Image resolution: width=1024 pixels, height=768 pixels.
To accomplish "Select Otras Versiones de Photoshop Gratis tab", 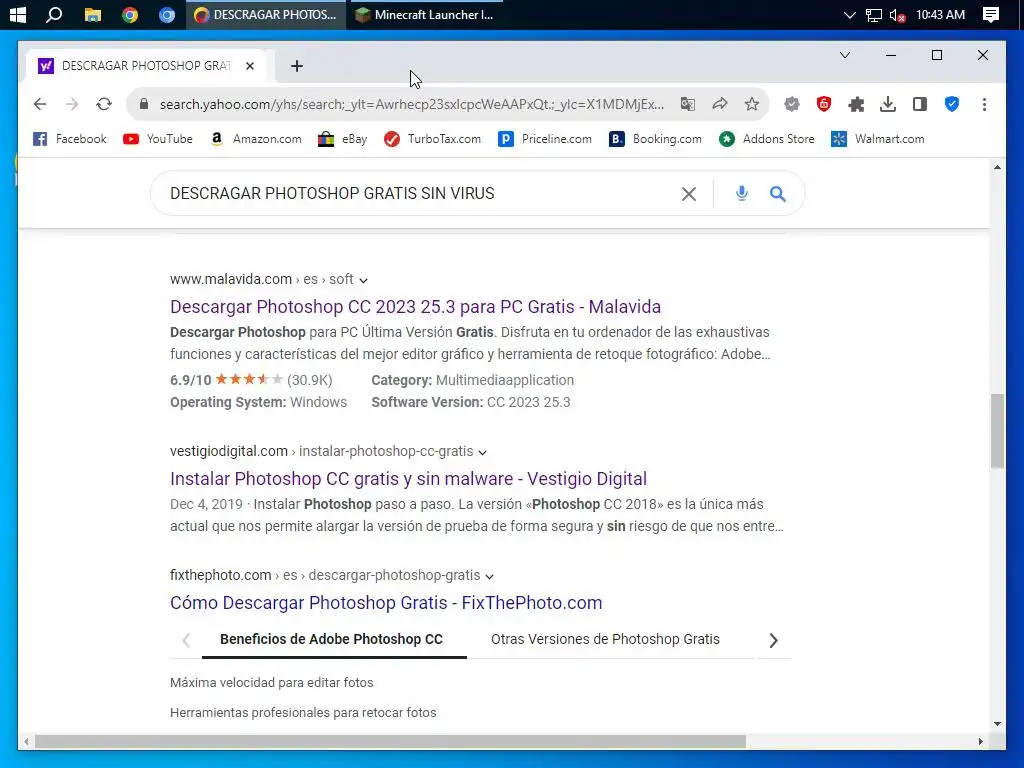I will [x=605, y=639].
